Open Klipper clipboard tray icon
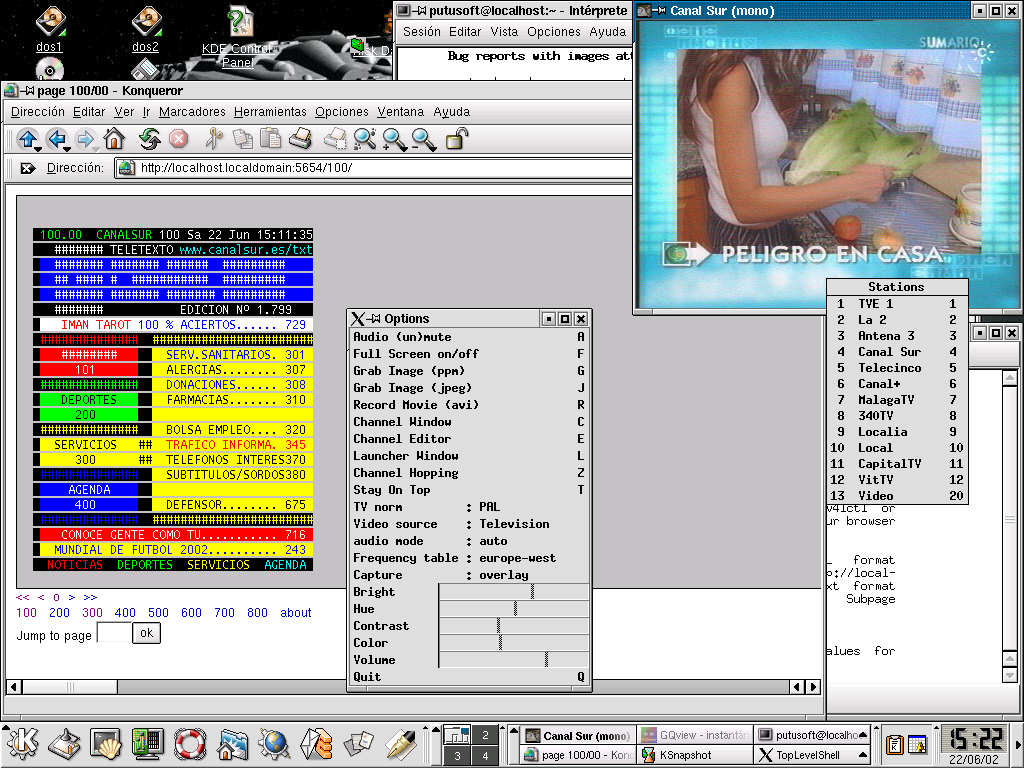Screen dimensions: 1024x768 click(894, 744)
